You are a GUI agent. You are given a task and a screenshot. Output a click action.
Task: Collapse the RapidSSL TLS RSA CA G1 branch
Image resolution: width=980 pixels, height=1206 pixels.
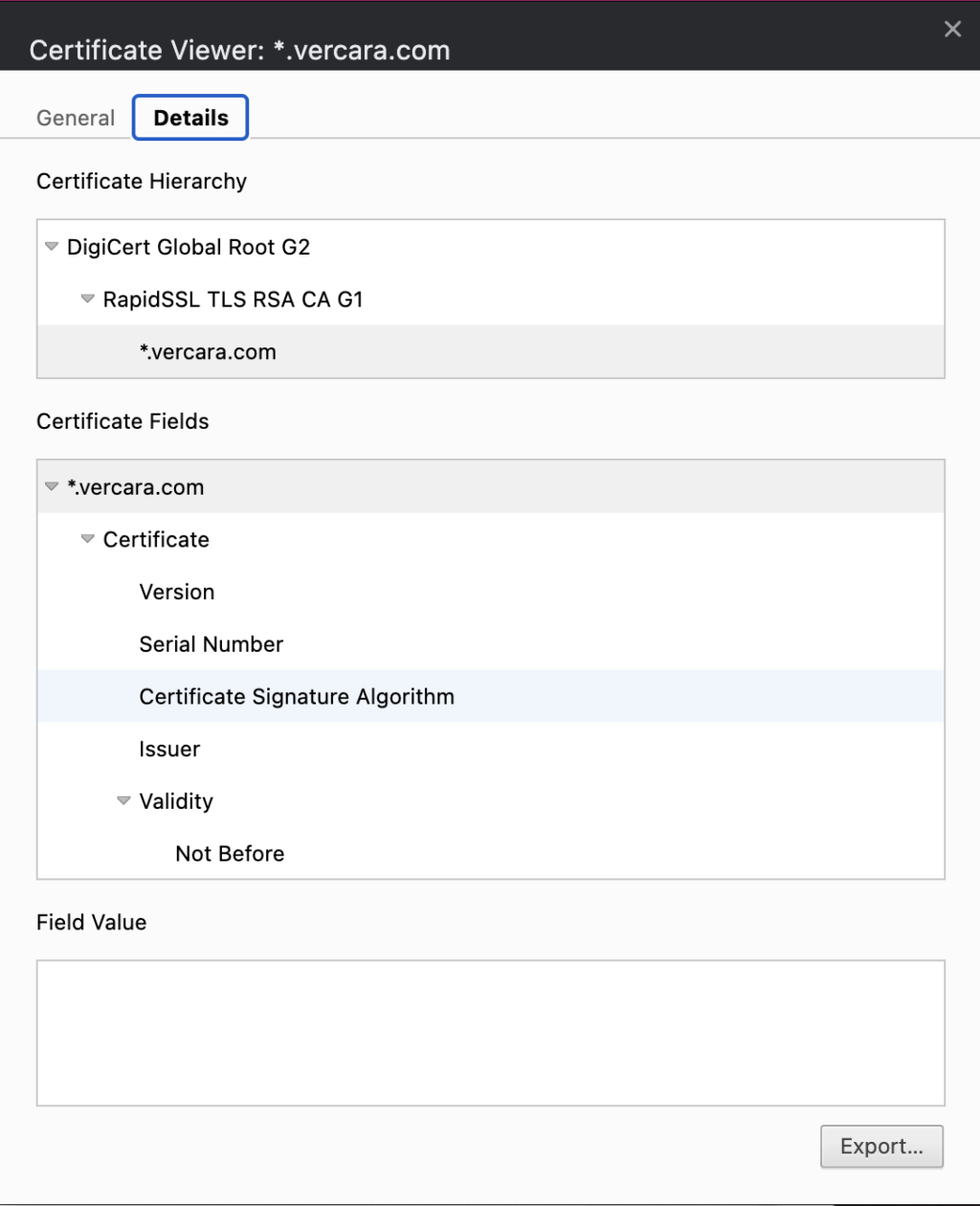click(x=87, y=299)
